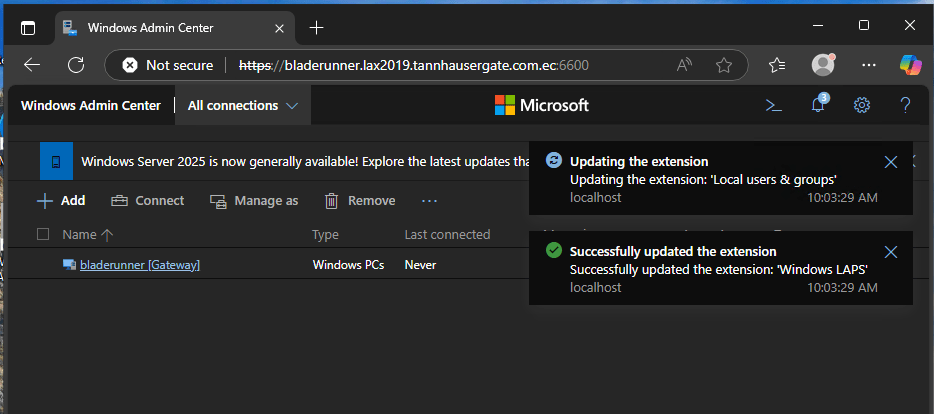Screen dimensions: 934x414
Task: Click the help question mark icon
Action: click(905, 105)
